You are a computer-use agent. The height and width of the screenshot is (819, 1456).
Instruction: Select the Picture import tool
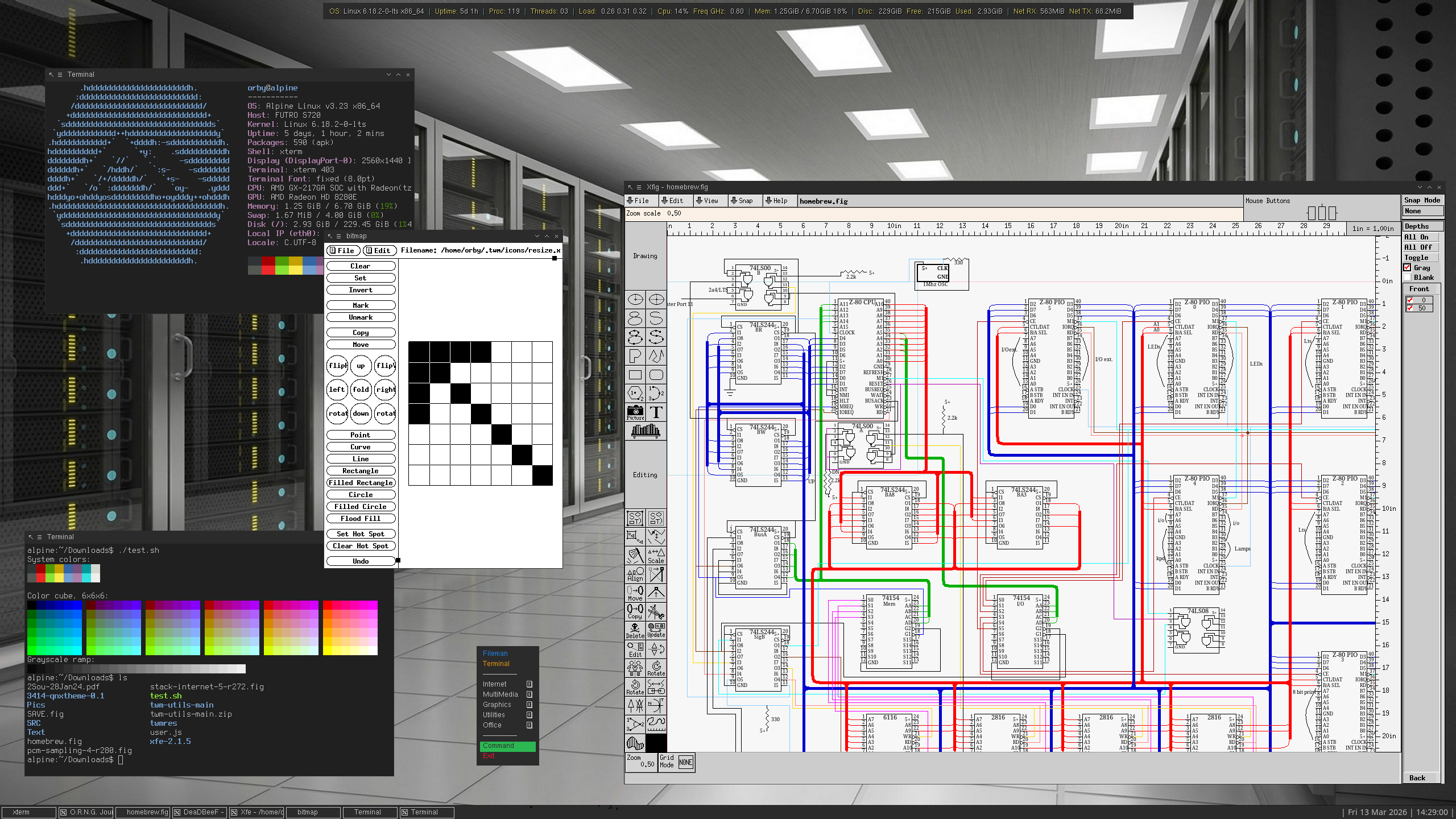[x=635, y=412]
